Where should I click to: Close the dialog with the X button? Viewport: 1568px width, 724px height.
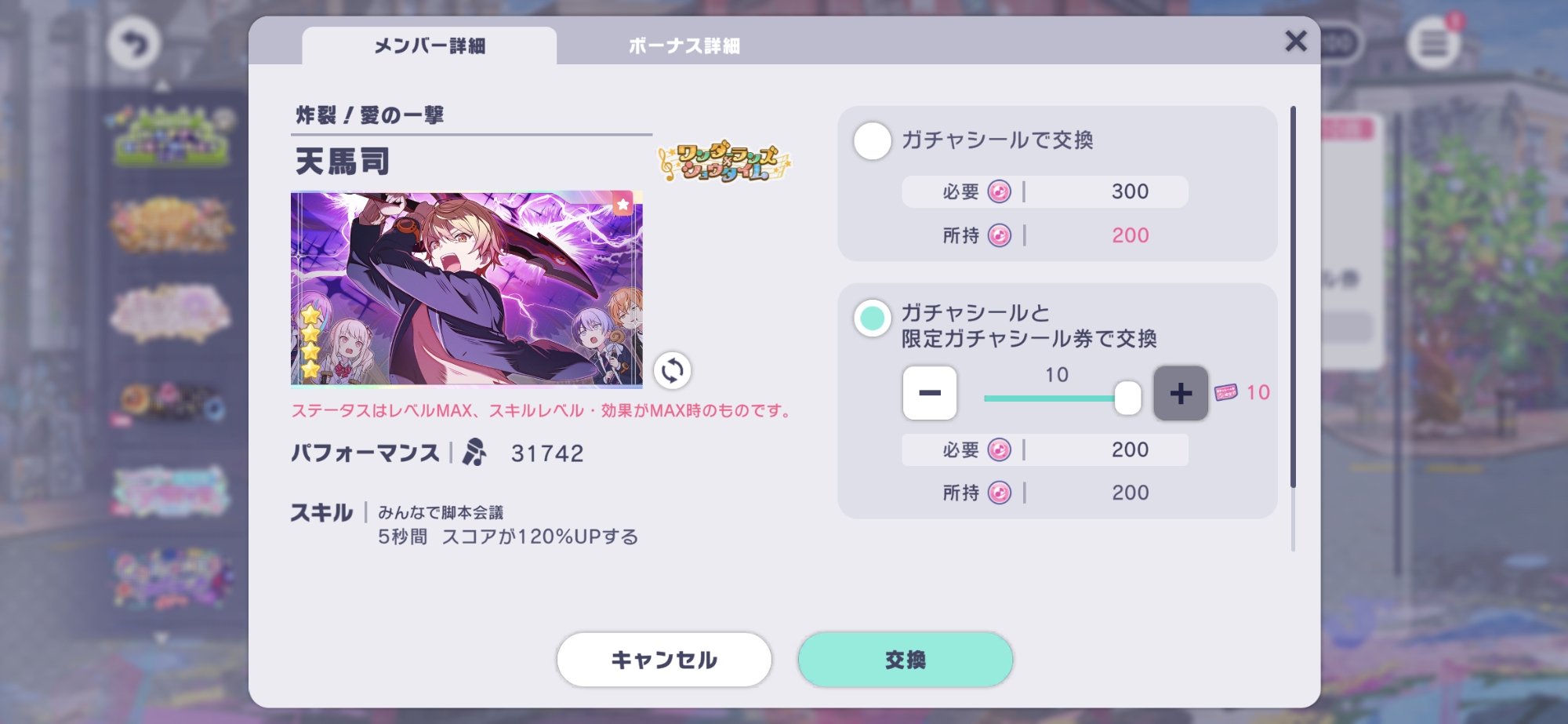[1296, 41]
